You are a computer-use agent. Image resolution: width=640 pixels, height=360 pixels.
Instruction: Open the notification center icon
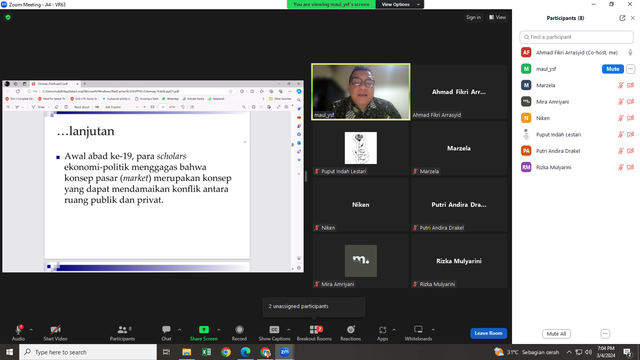pos(627,352)
